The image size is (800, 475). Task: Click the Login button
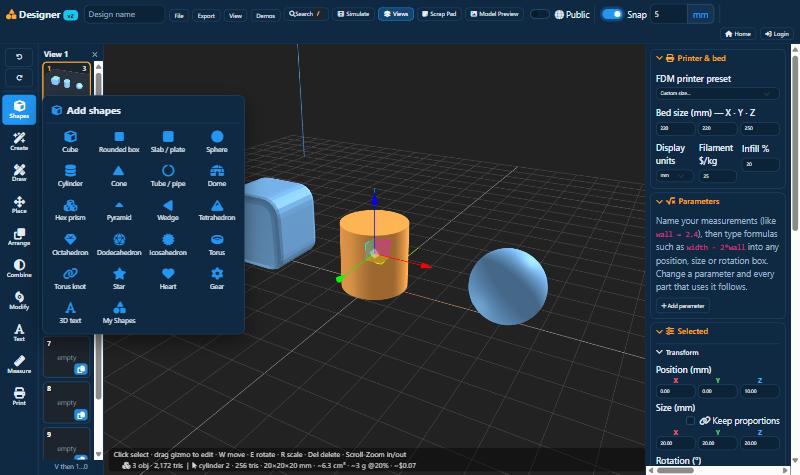click(777, 34)
